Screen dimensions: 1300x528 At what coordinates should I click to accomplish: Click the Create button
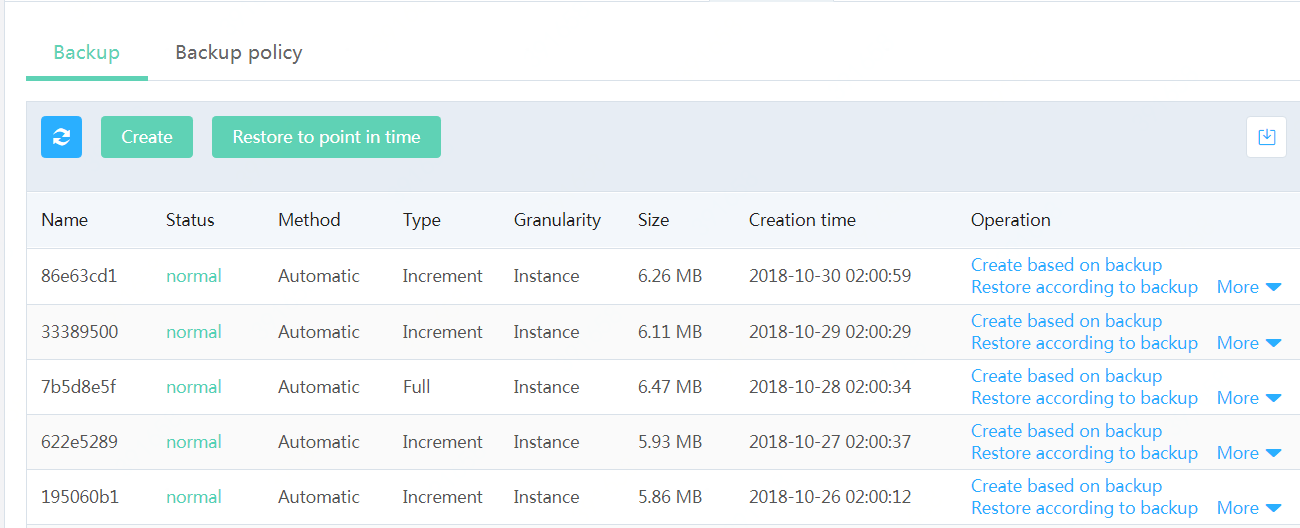tap(147, 137)
